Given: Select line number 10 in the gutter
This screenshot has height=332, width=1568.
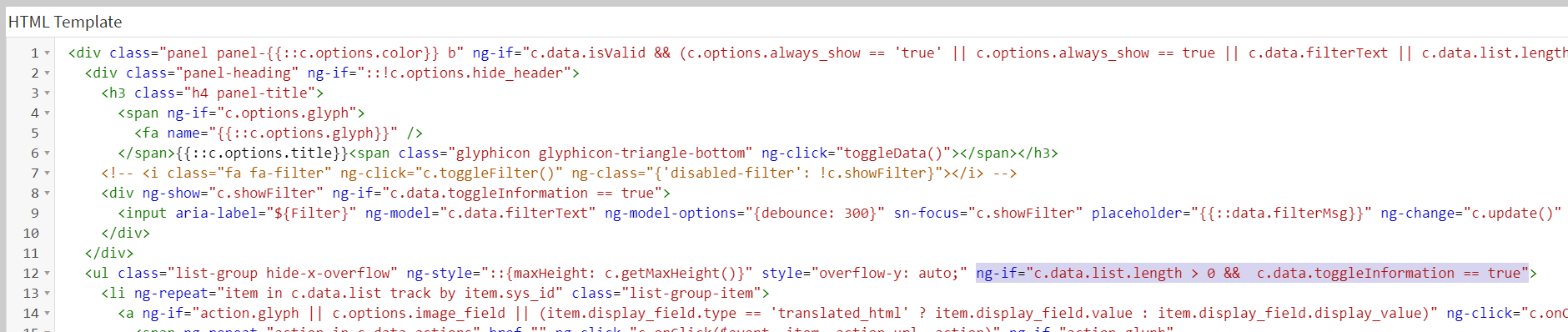Looking at the screenshot, I should pos(31,234).
